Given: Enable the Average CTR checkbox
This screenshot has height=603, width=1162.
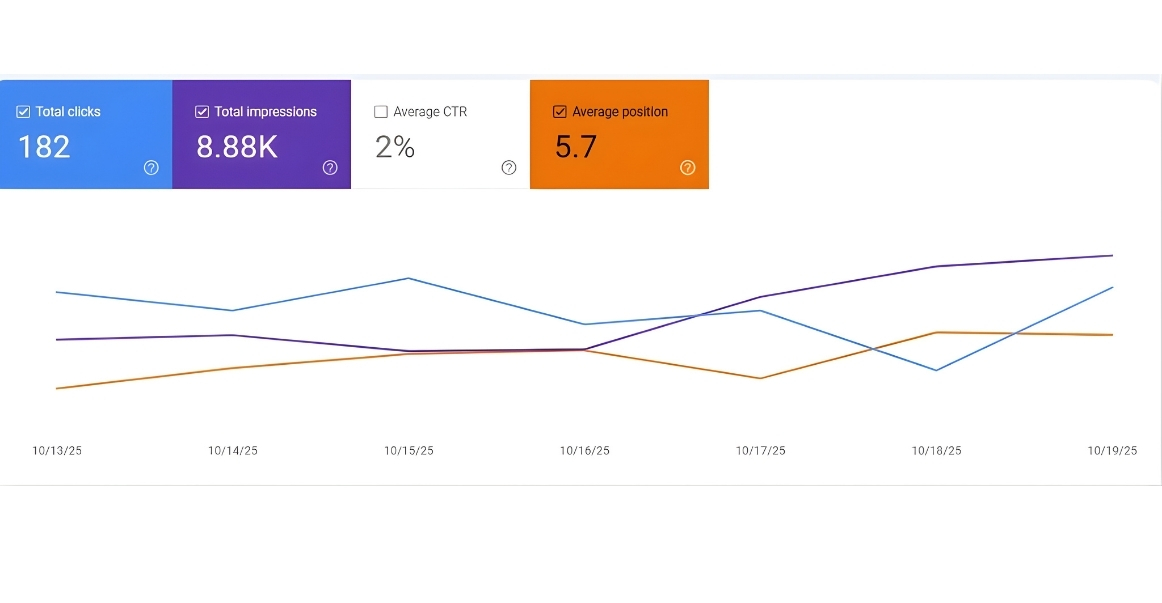Looking at the screenshot, I should pos(381,112).
